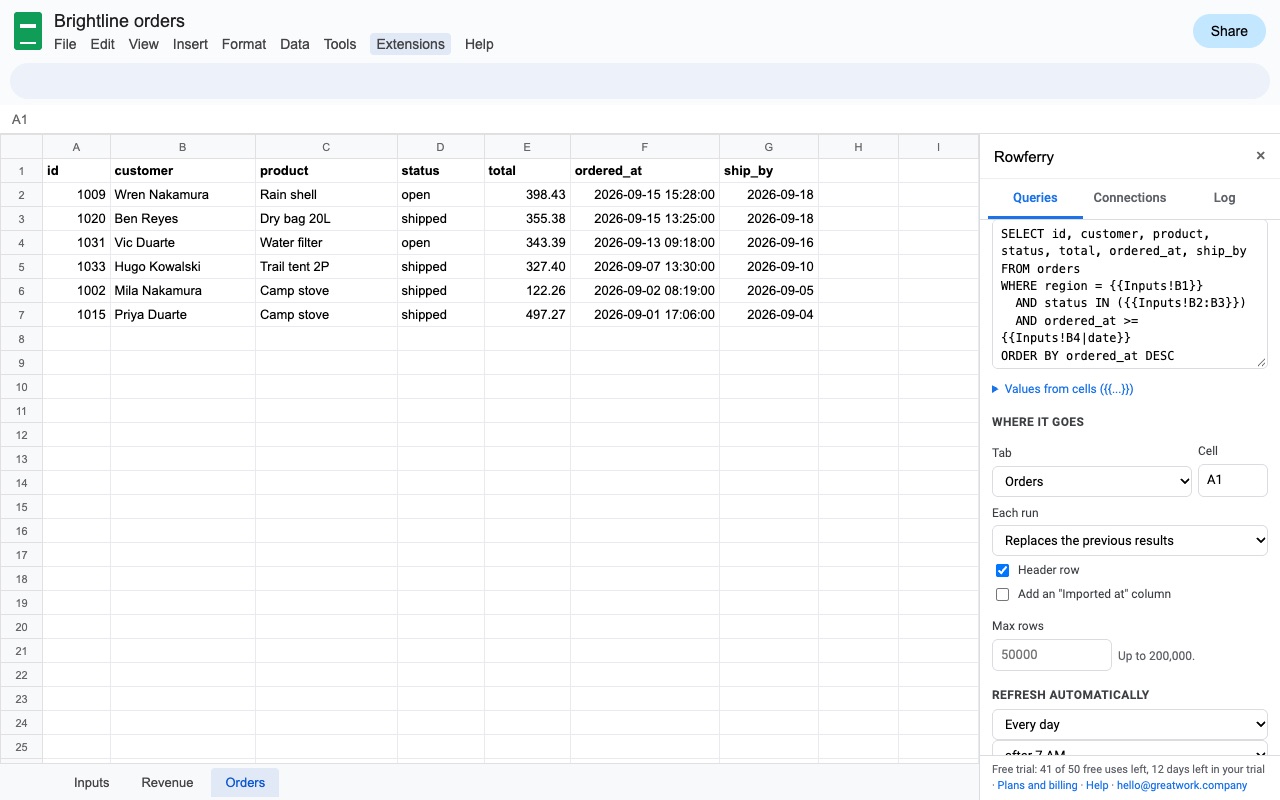
Task: Switch to the Log tab in Rowferry
Action: (x=1225, y=198)
